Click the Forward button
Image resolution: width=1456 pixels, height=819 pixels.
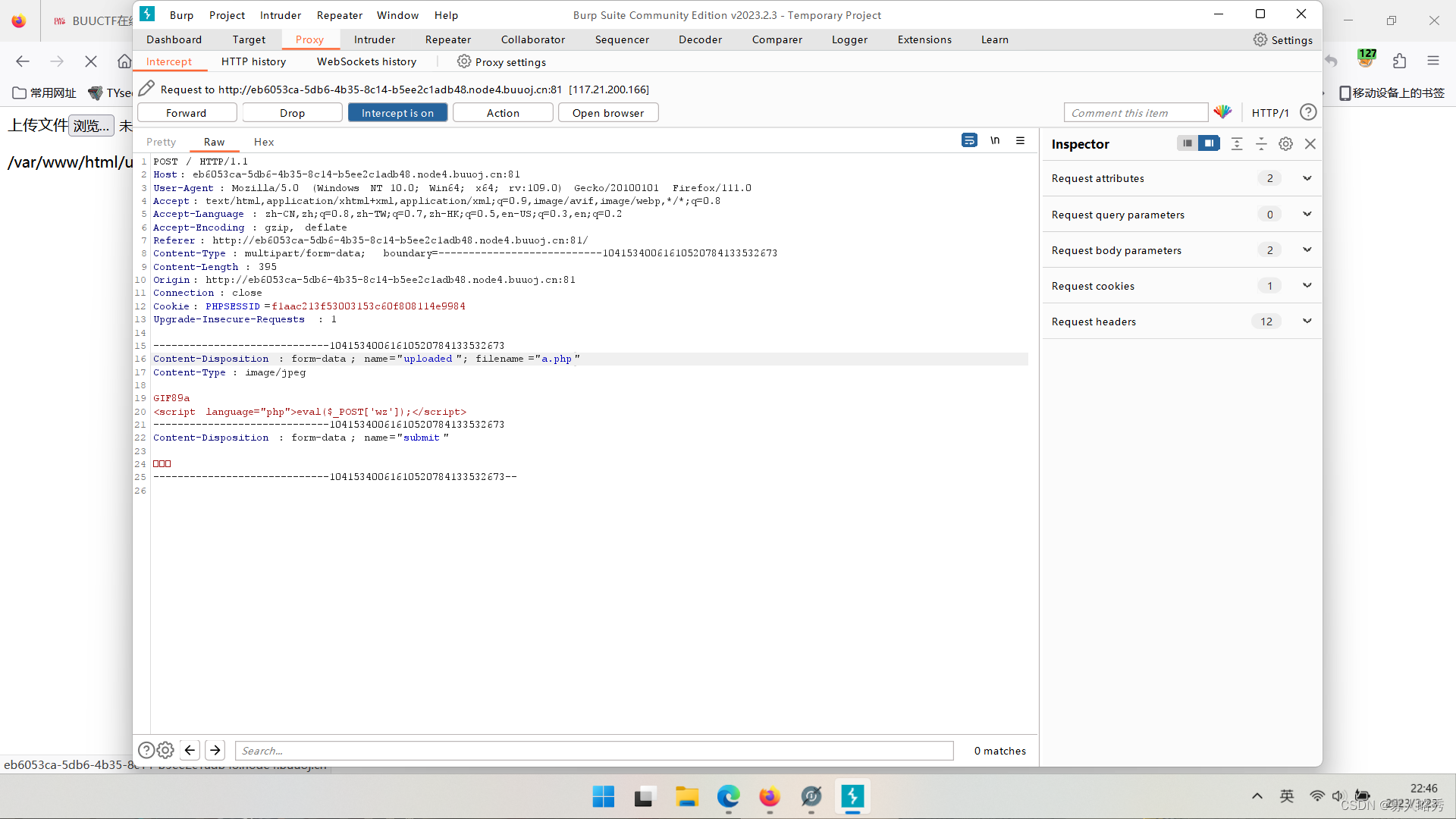click(x=187, y=112)
